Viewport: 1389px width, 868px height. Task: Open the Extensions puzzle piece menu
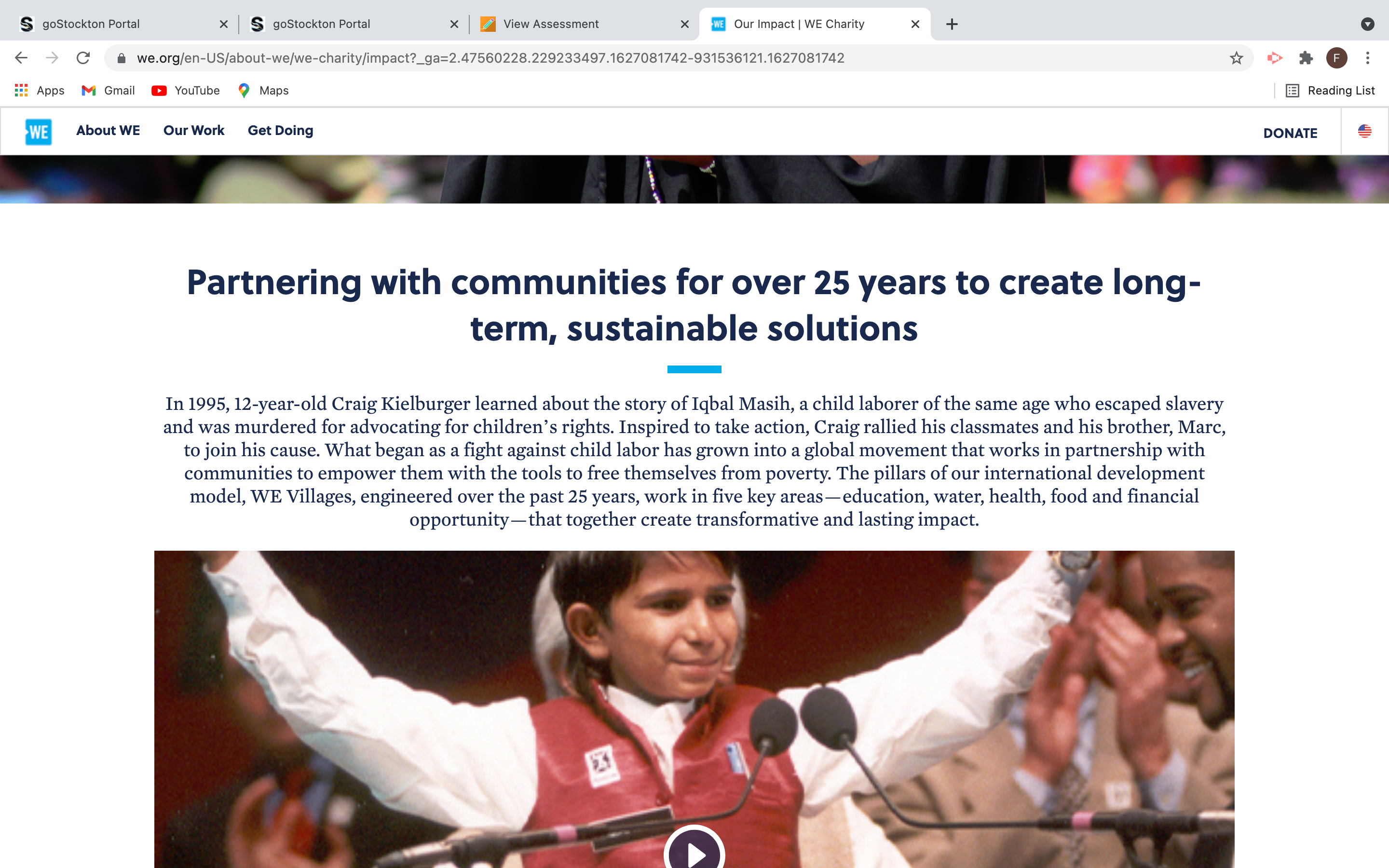pos(1306,58)
